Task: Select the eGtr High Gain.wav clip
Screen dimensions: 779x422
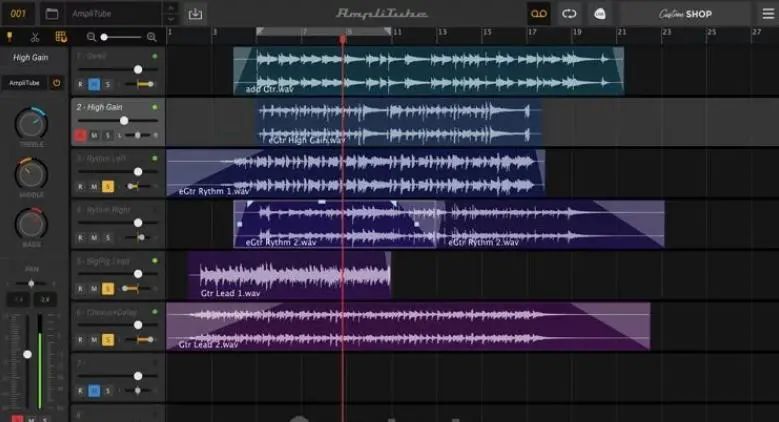Action: click(x=398, y=122)
